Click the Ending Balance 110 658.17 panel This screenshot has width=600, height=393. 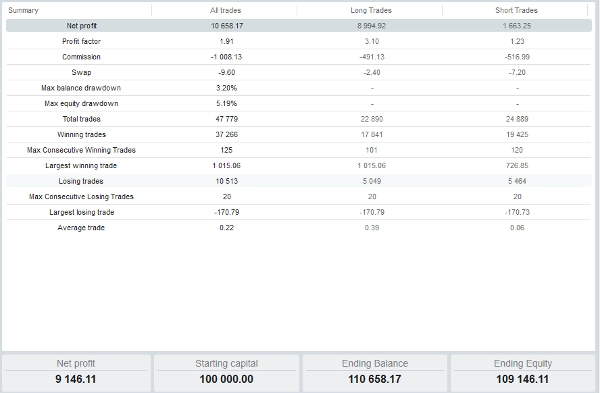click(375, 373)
